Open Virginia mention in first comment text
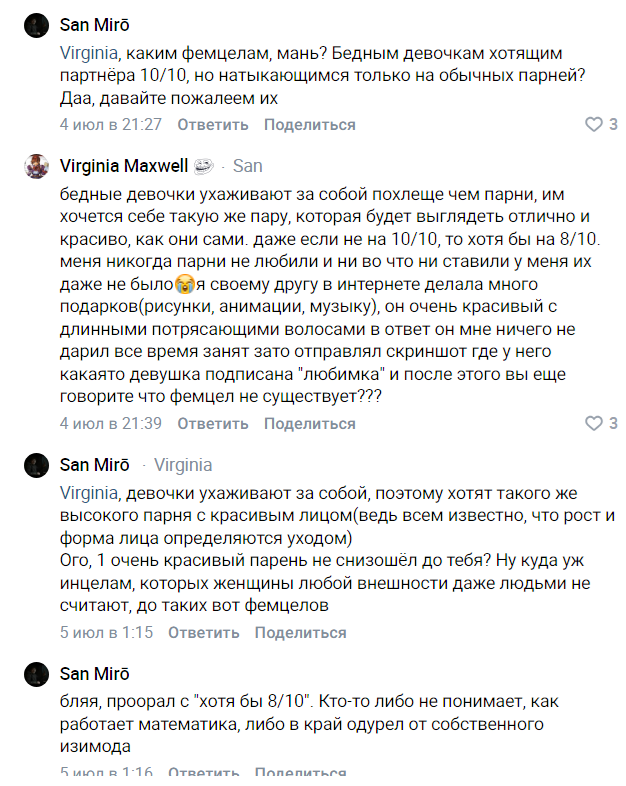626x786 pixels. pos(89,53)
